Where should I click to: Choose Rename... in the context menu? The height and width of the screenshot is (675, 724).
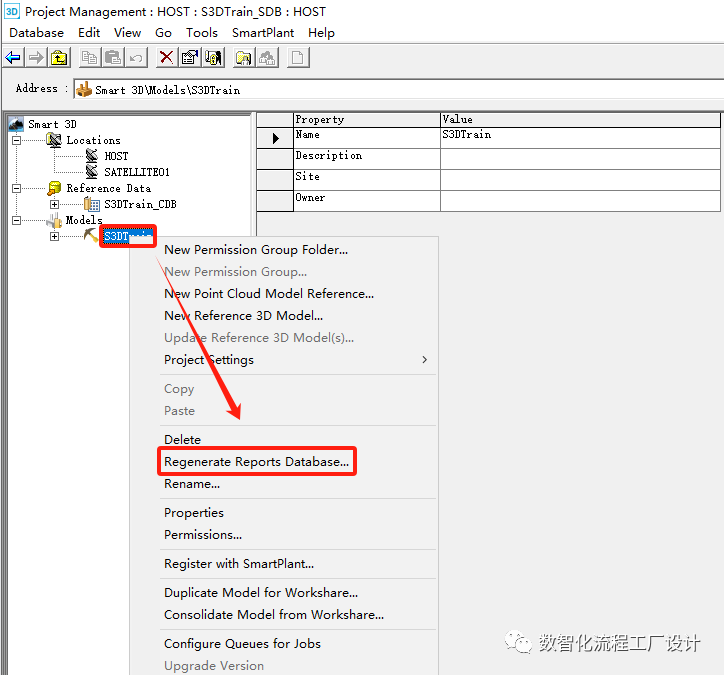tap(192, 484)
